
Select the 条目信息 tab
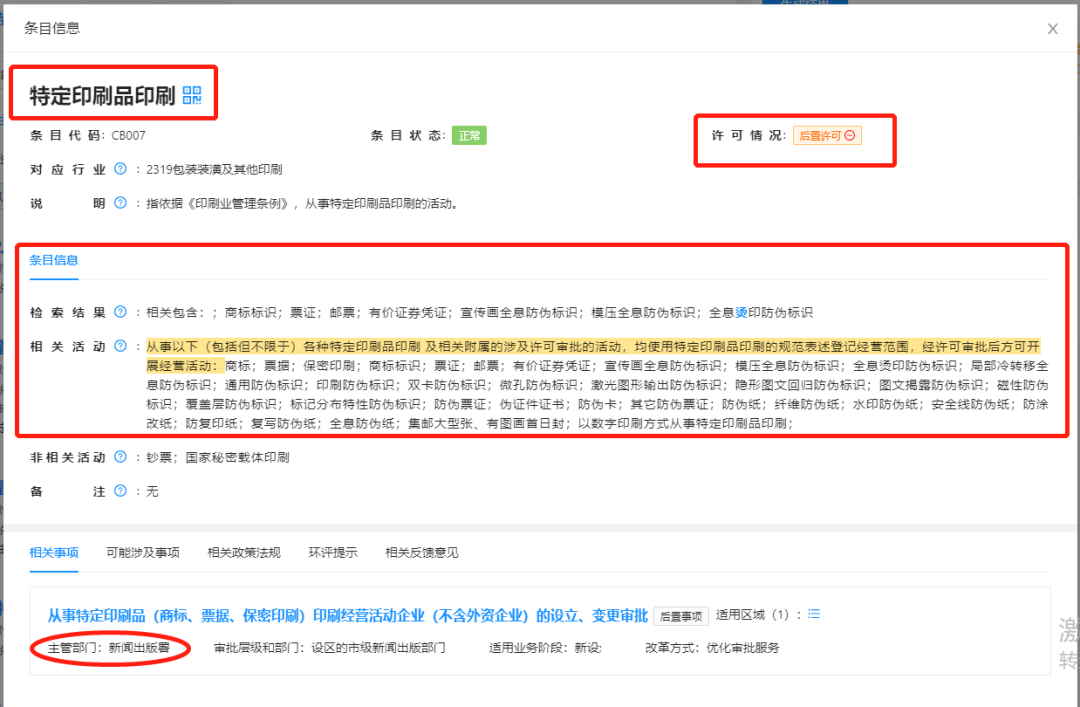tap(54, 260)
